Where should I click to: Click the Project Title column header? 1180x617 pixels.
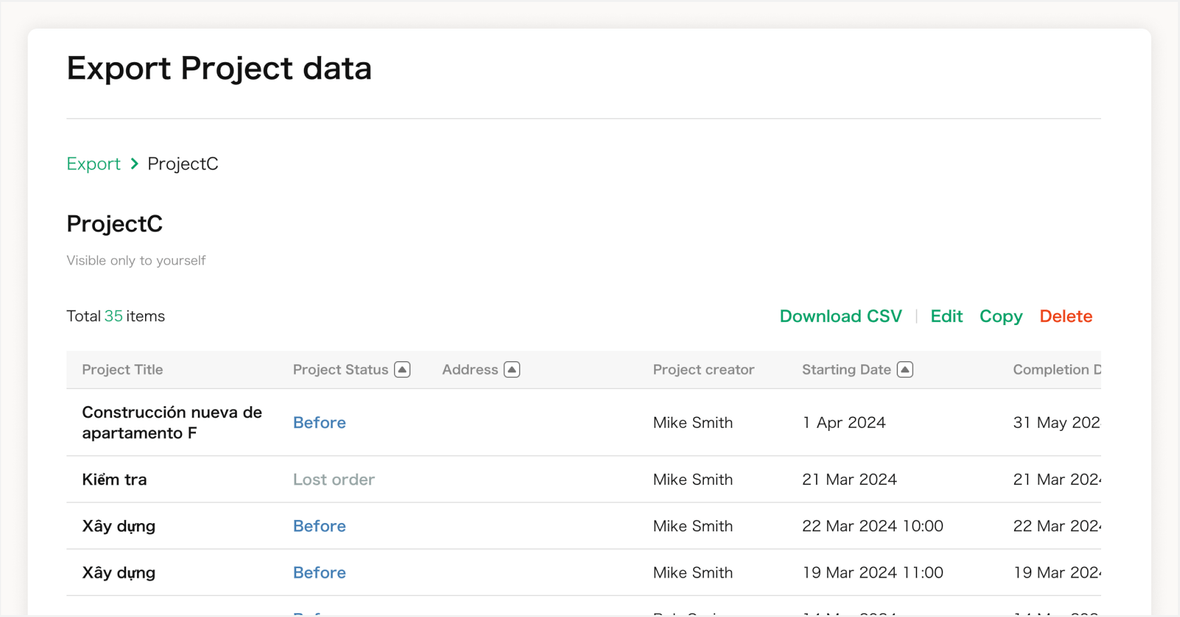122,369
